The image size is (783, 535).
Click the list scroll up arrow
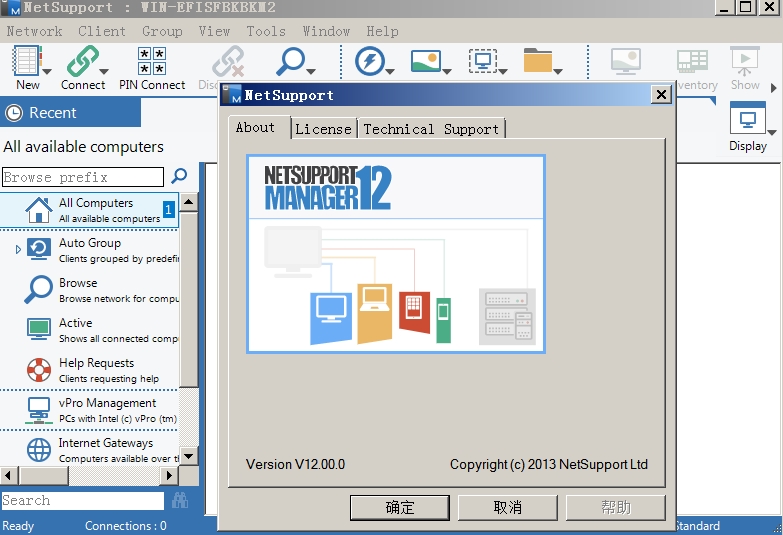[188, 202]
